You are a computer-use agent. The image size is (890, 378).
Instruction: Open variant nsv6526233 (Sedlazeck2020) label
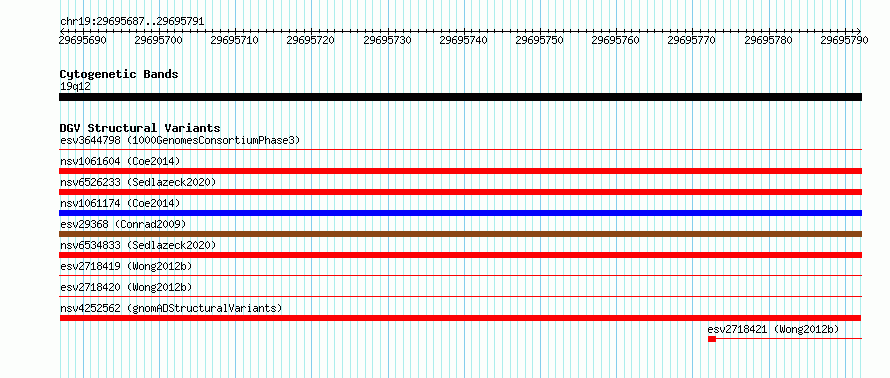[138, 182]
